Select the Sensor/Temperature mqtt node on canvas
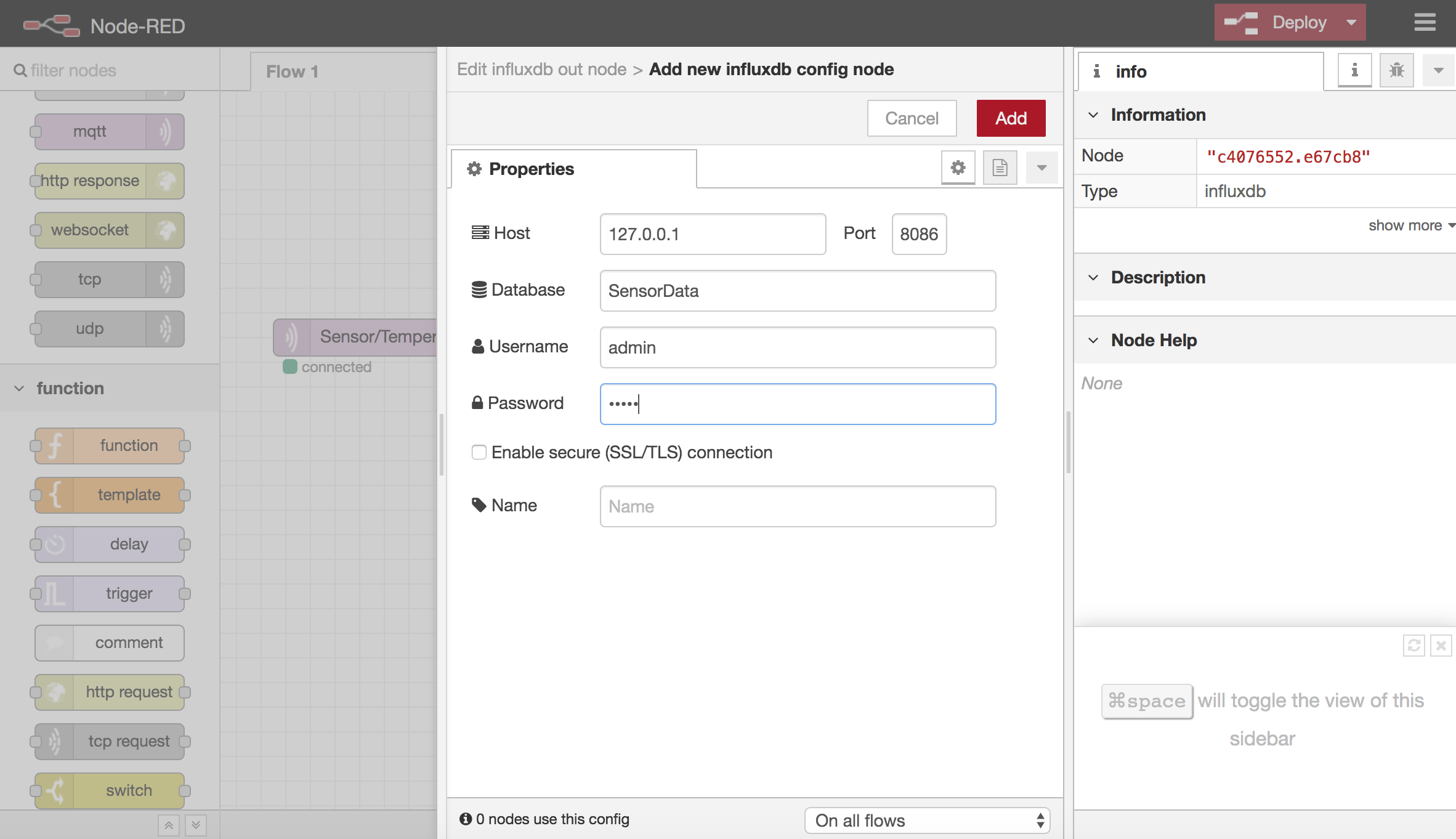The height and width of the screenshot is (839, 1456). [355, 337]
